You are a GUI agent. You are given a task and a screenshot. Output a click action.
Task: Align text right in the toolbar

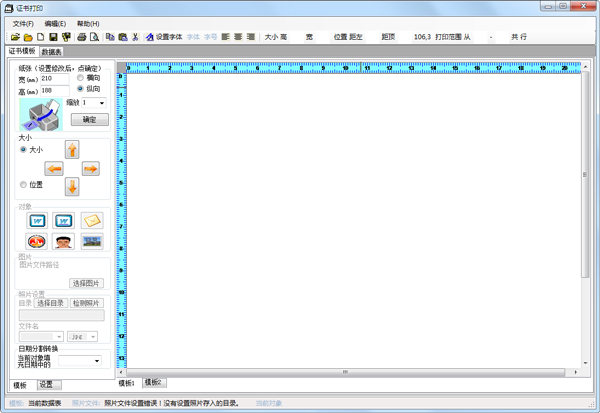click(x=251, y=37)
